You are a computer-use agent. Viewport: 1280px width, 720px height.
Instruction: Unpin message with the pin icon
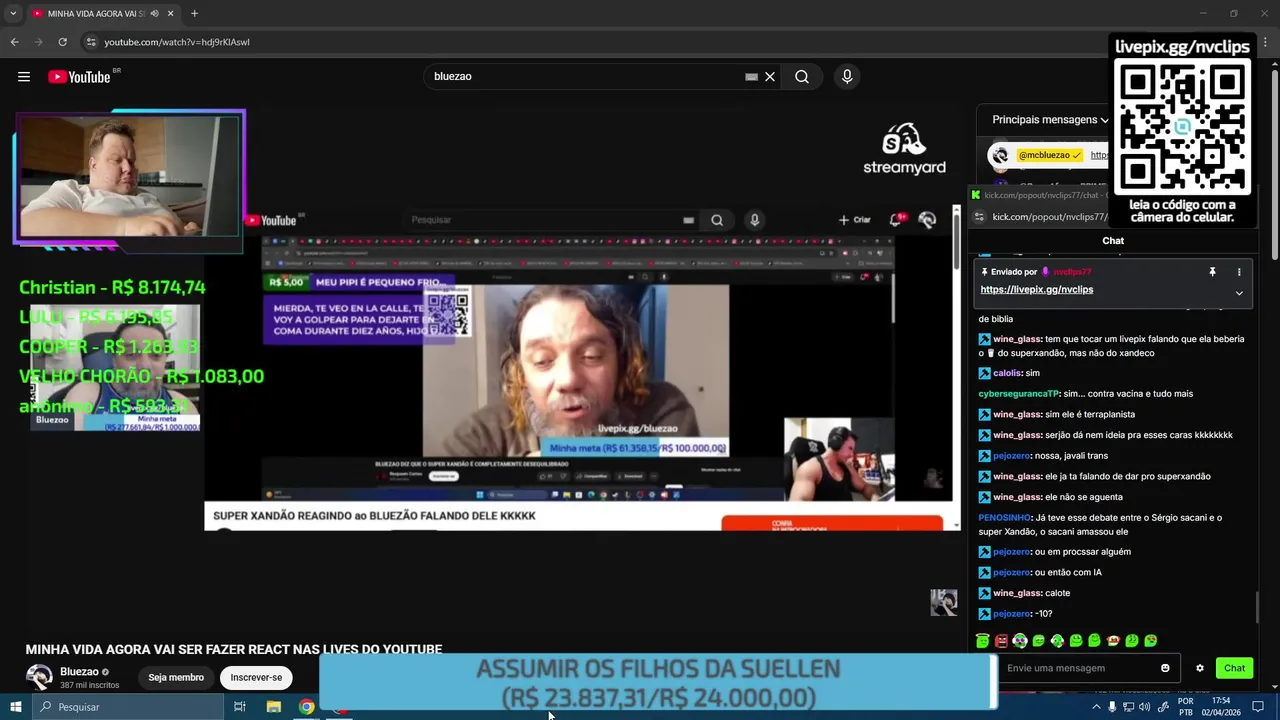click(1212, 272)
